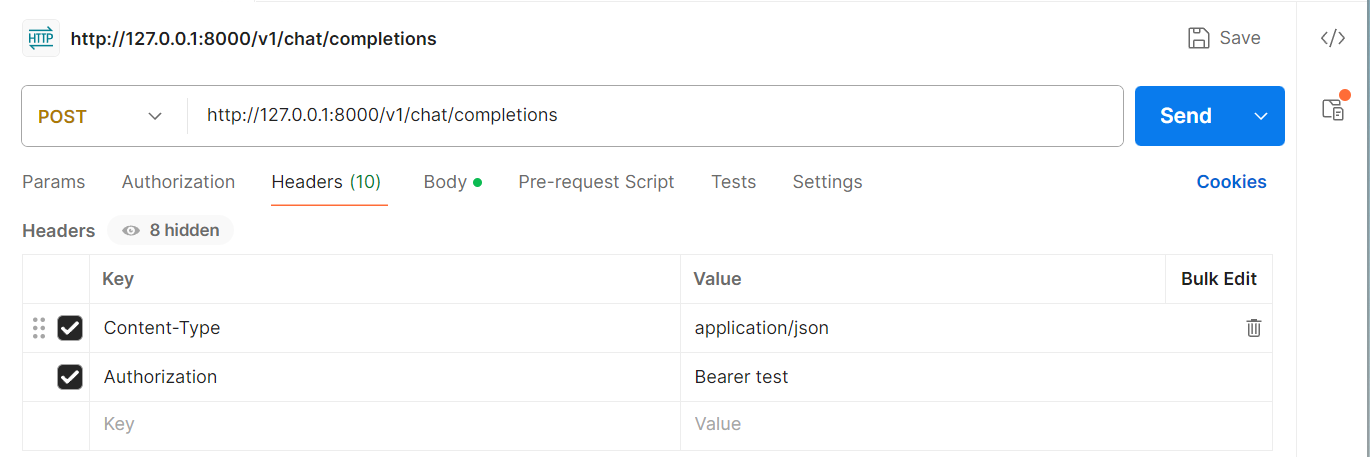
Task: Open the Cookies link
Action: point(1231,182)
